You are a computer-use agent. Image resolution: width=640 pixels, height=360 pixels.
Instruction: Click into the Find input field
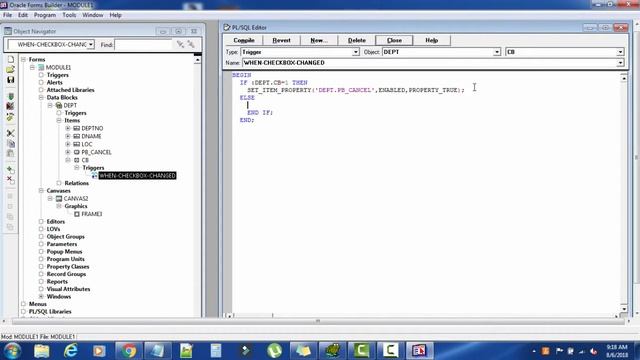[x=144, y=44]
